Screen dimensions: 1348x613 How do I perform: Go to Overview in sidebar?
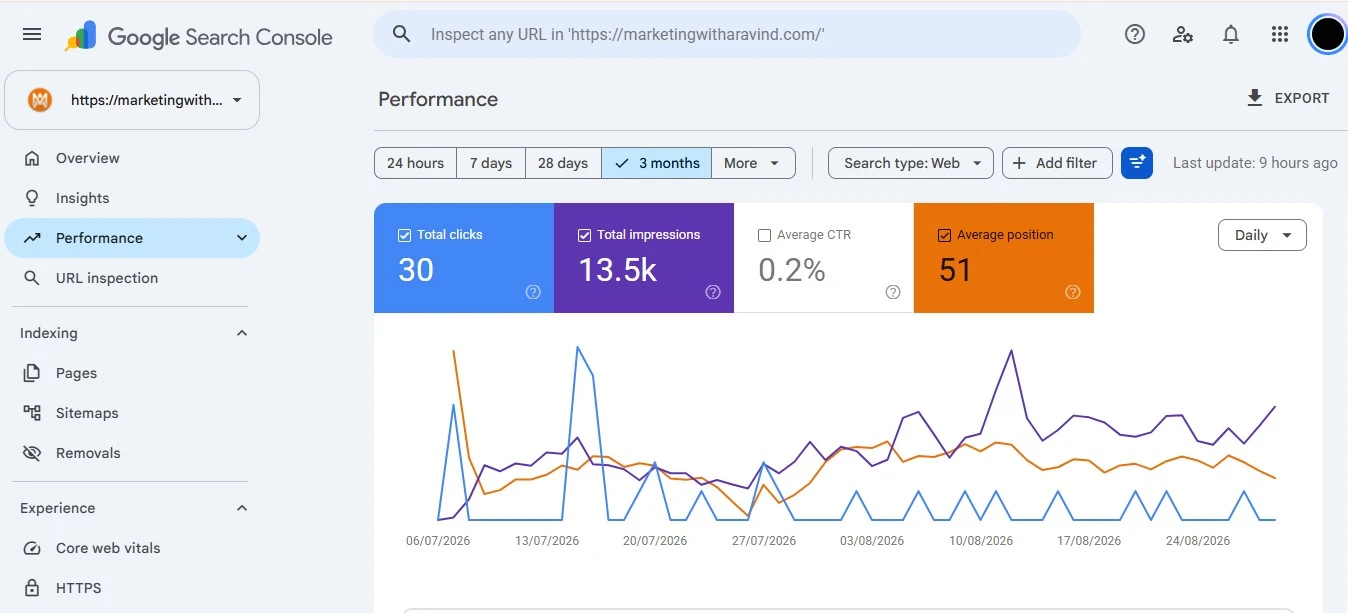coord(132,158)
